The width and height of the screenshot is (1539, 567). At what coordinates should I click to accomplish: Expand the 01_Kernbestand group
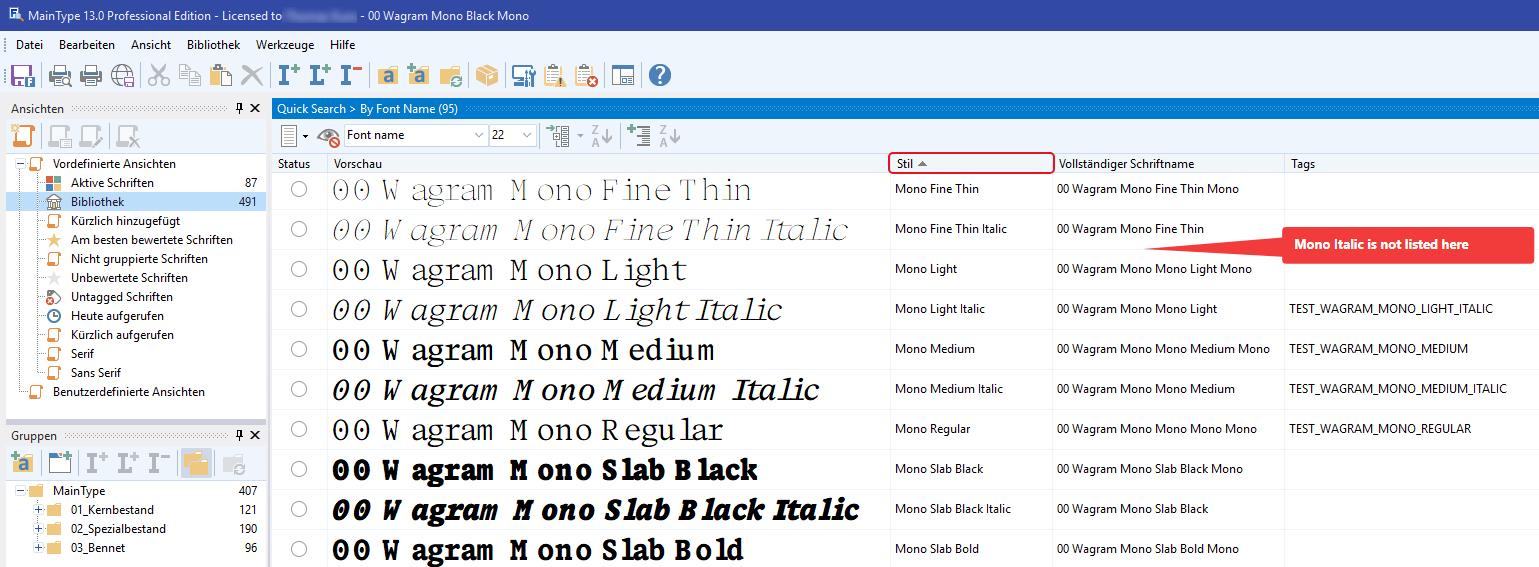39,510
